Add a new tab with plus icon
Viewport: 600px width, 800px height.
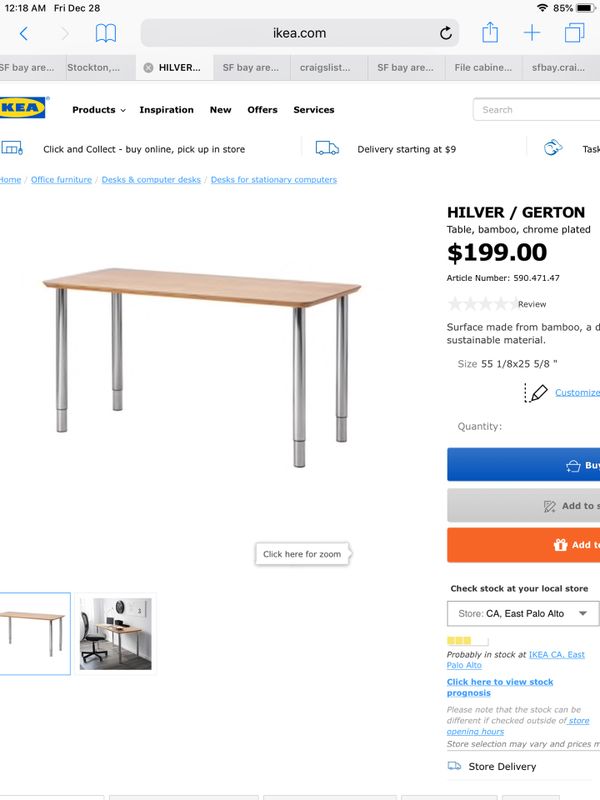tap(532, 33)
